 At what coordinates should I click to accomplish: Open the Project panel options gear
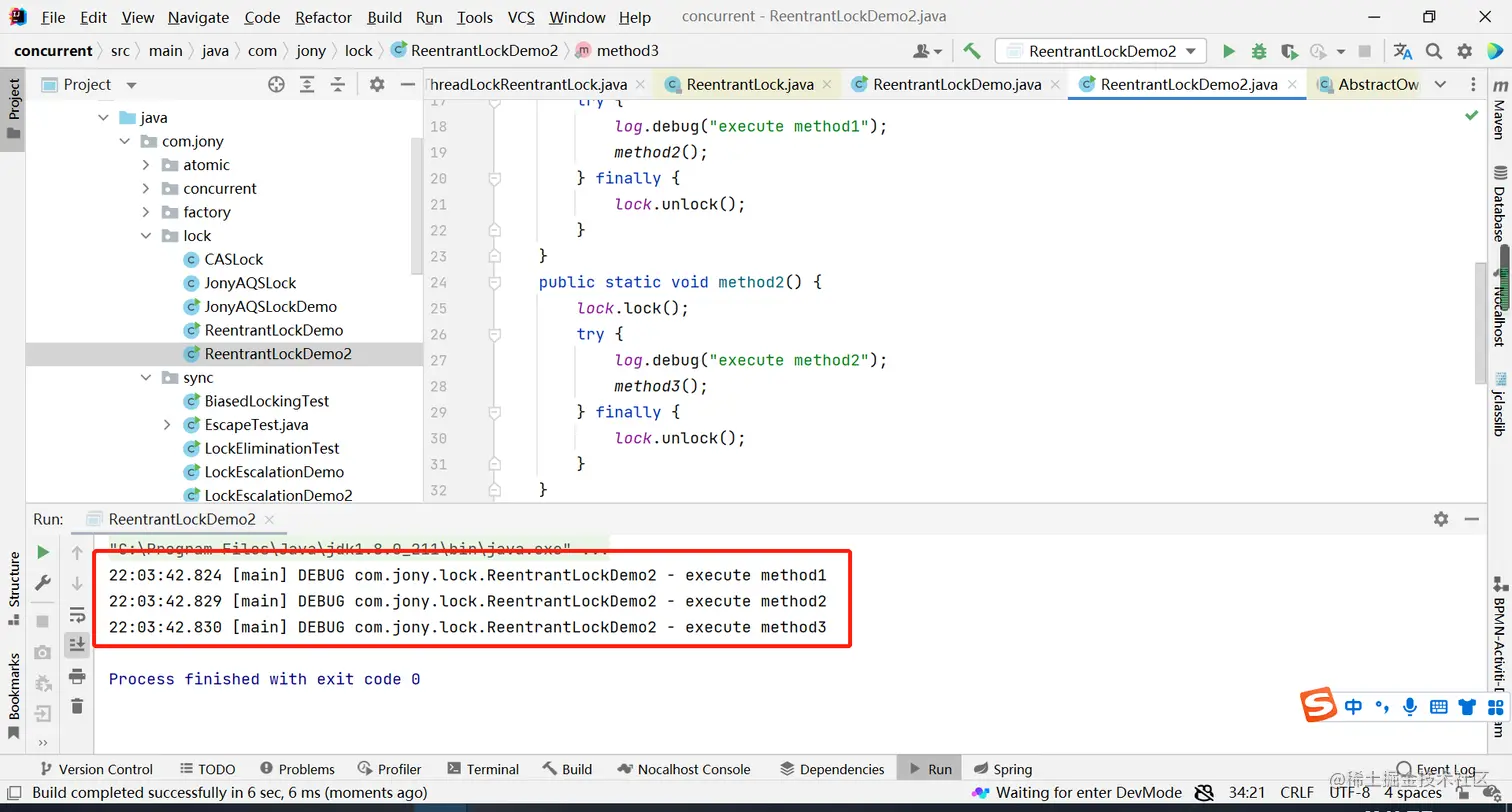click(x=377, y=85)
